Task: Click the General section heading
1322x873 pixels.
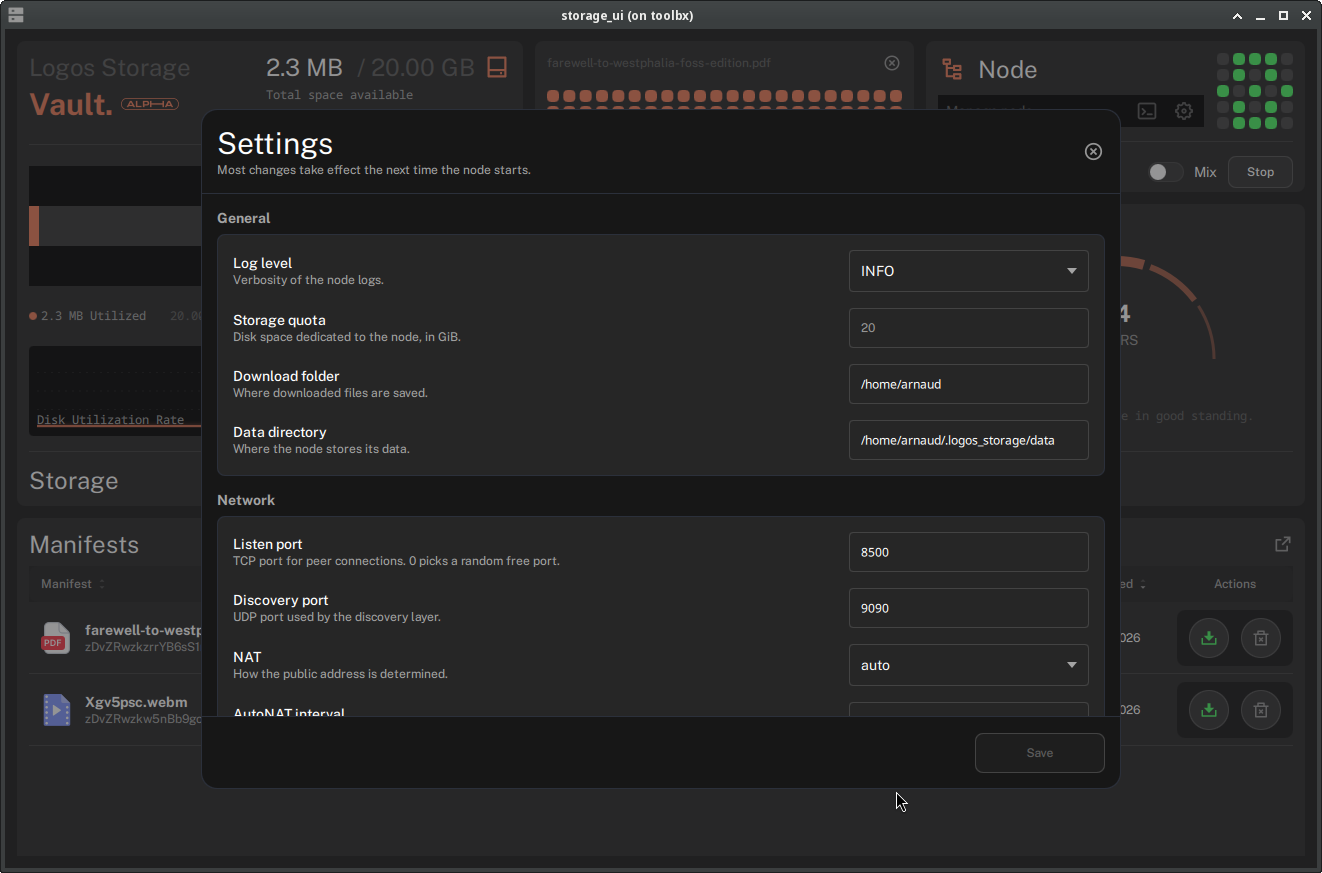Action: (x=244, y=218)
